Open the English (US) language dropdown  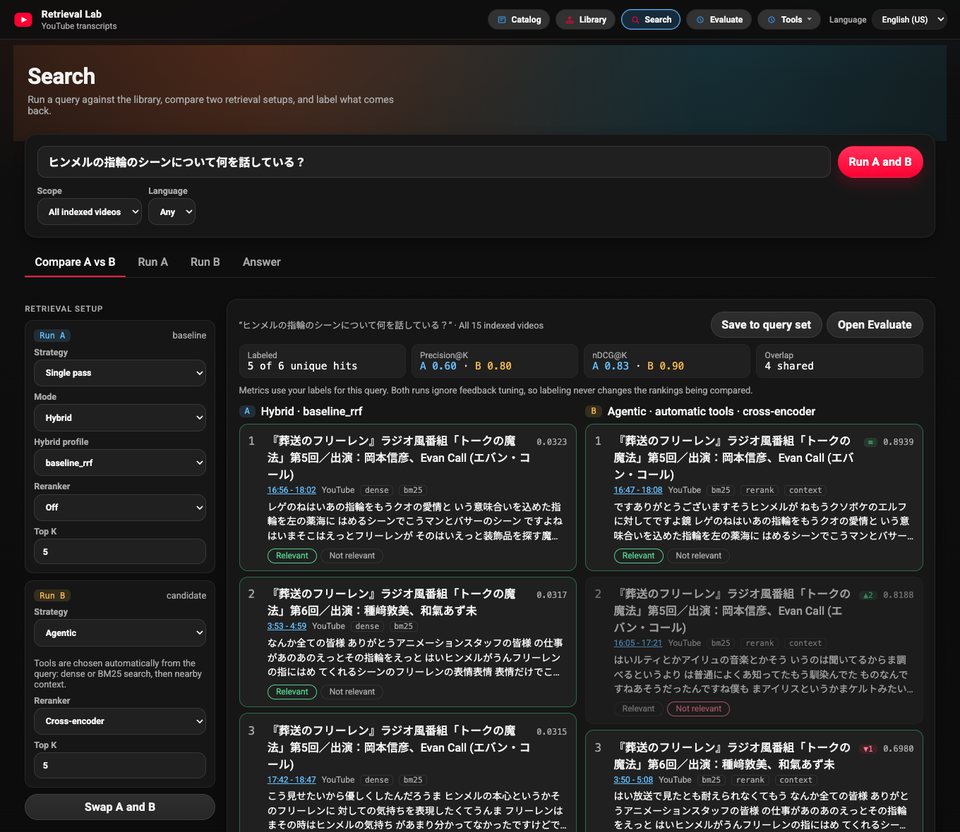tap(912, 20)
